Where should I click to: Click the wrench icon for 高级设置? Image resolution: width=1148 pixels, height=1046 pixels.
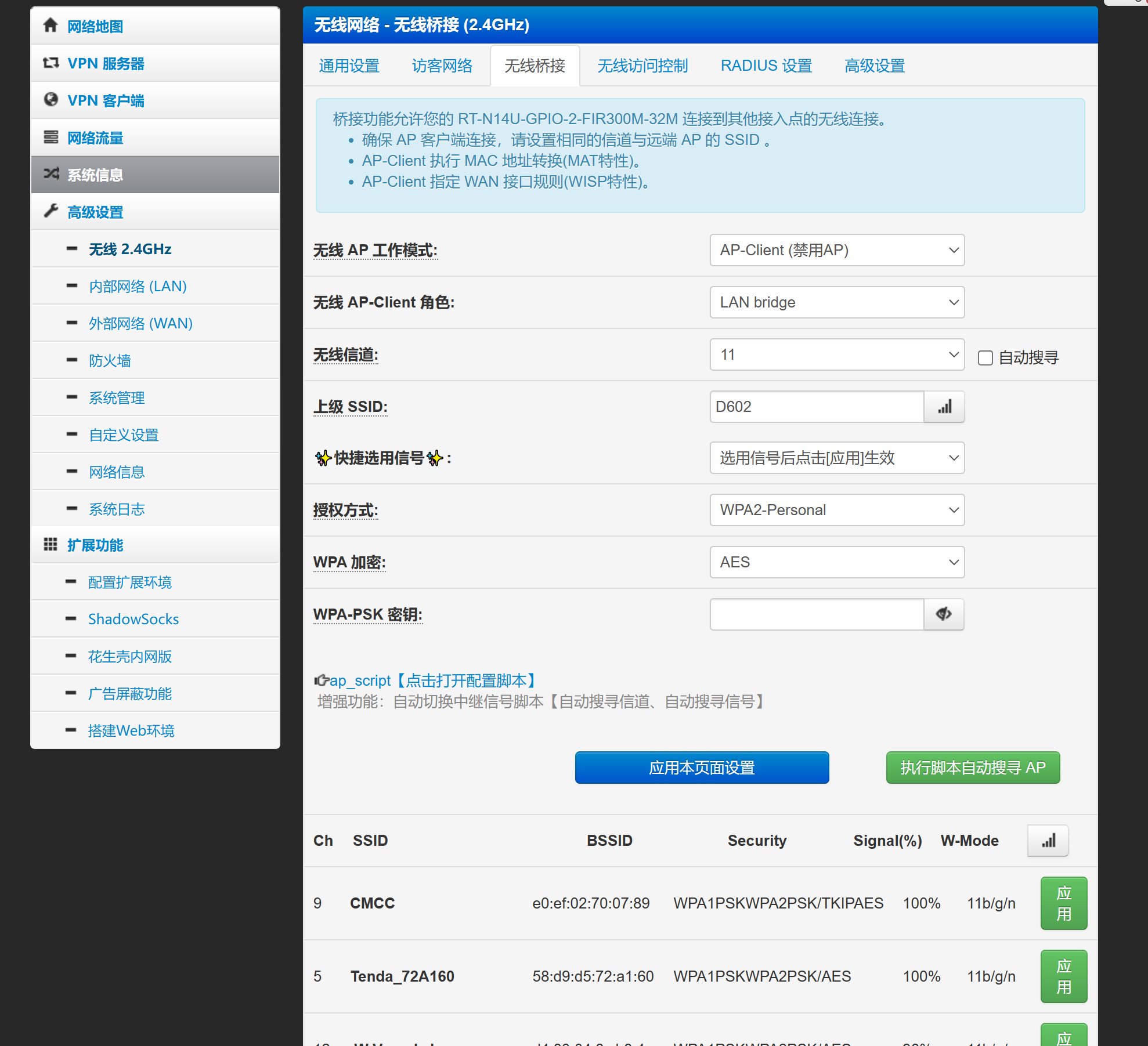pos(50,211)
